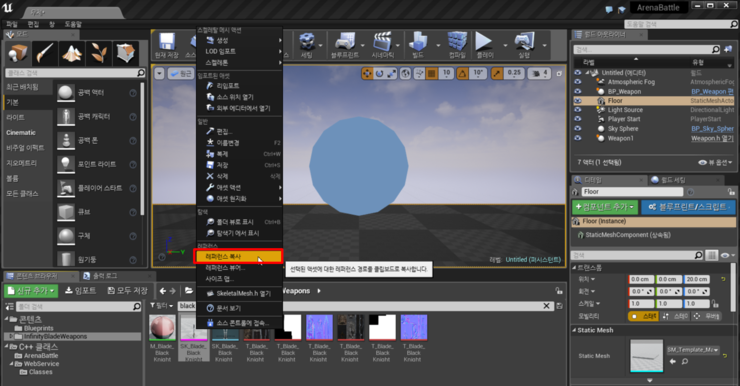Click the World Outliner search icon

point(715,50)
